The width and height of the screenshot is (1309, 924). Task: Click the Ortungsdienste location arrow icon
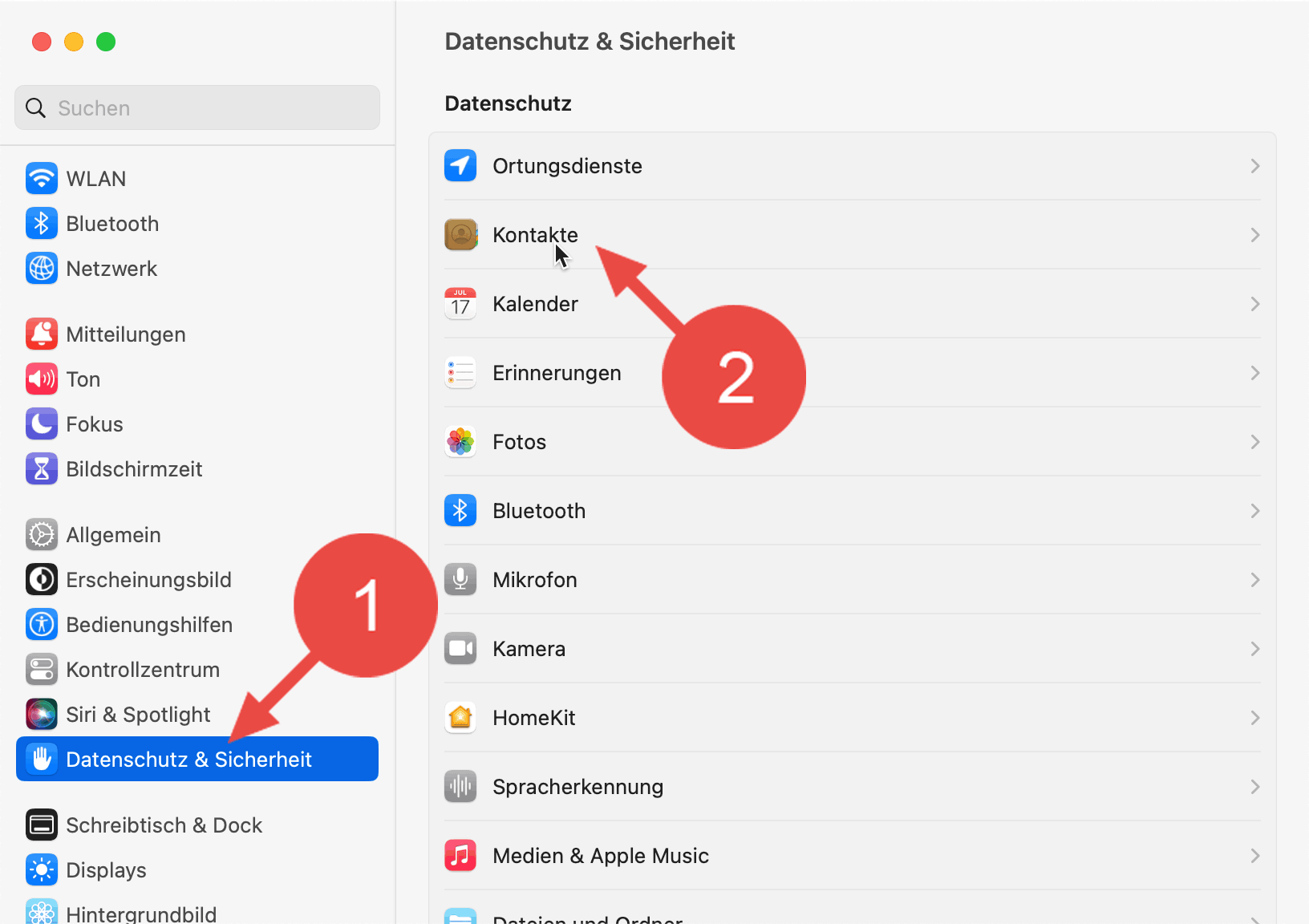[x=460, y=166]
